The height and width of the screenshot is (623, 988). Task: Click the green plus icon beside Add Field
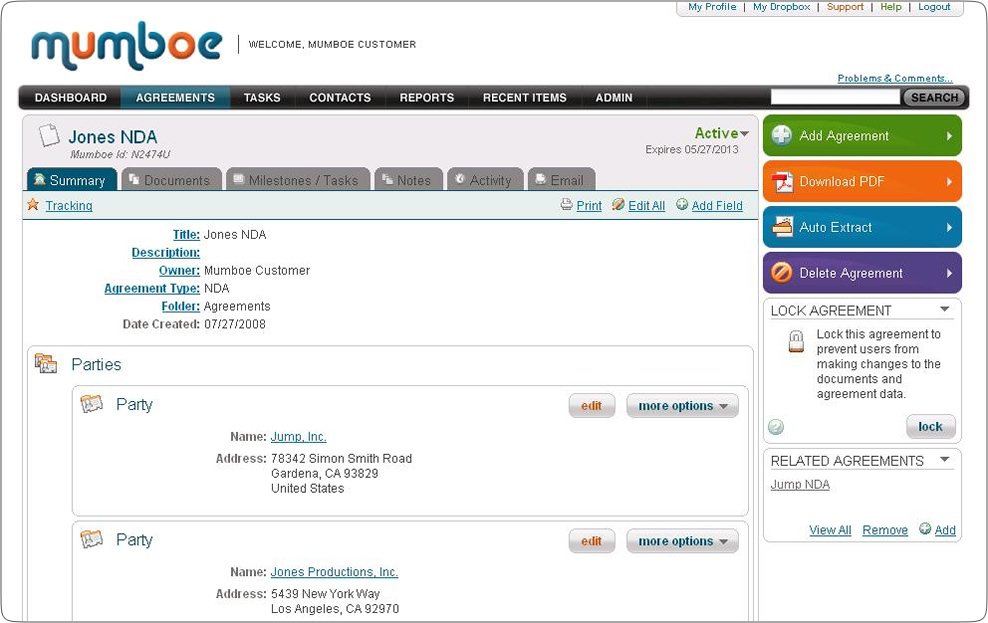click(682, 204)
